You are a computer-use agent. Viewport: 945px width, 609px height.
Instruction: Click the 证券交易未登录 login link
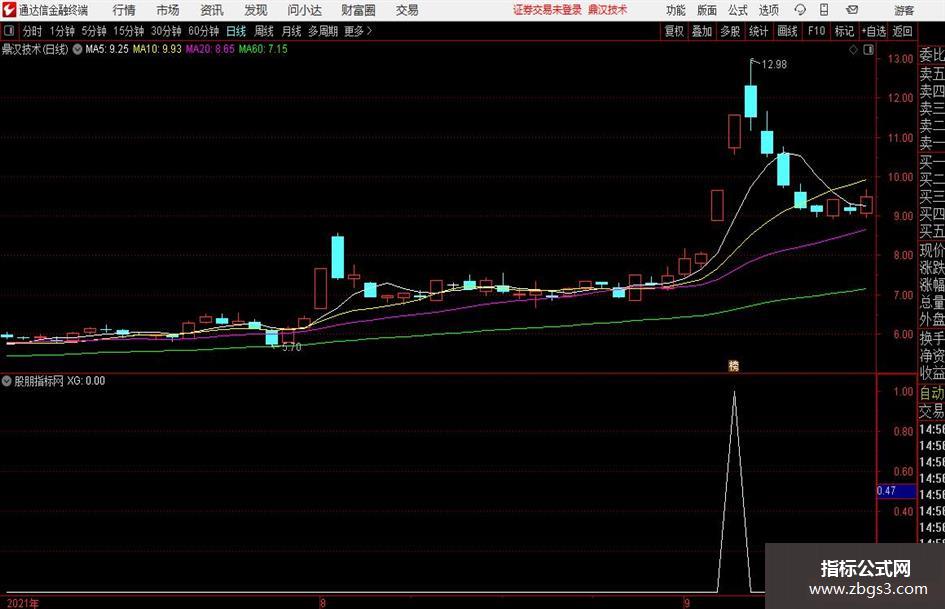(547, 10)
